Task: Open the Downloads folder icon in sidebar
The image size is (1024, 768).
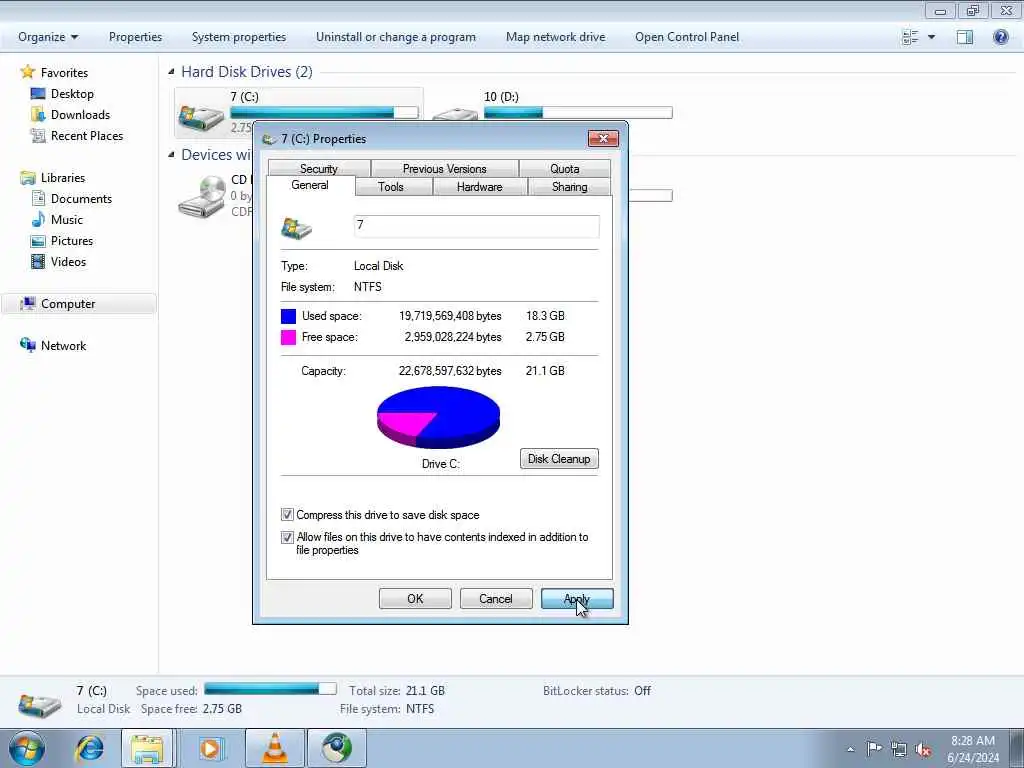Action: 38,114
